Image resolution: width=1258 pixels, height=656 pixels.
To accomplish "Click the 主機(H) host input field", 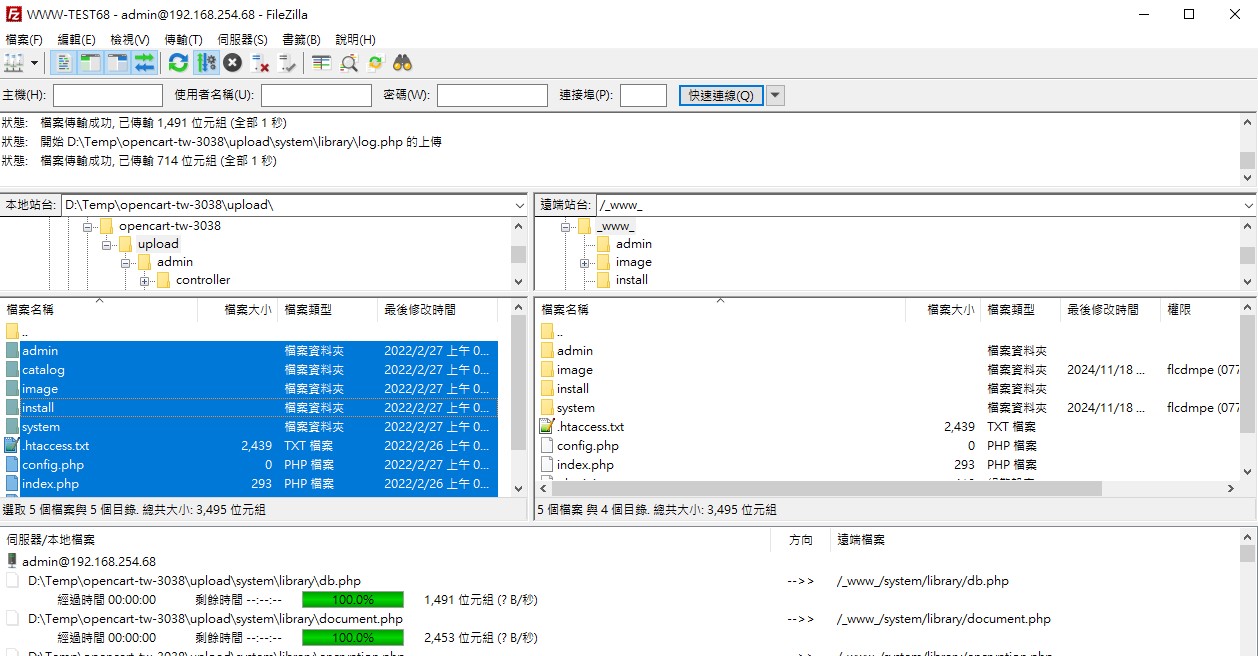I will 108,95.
